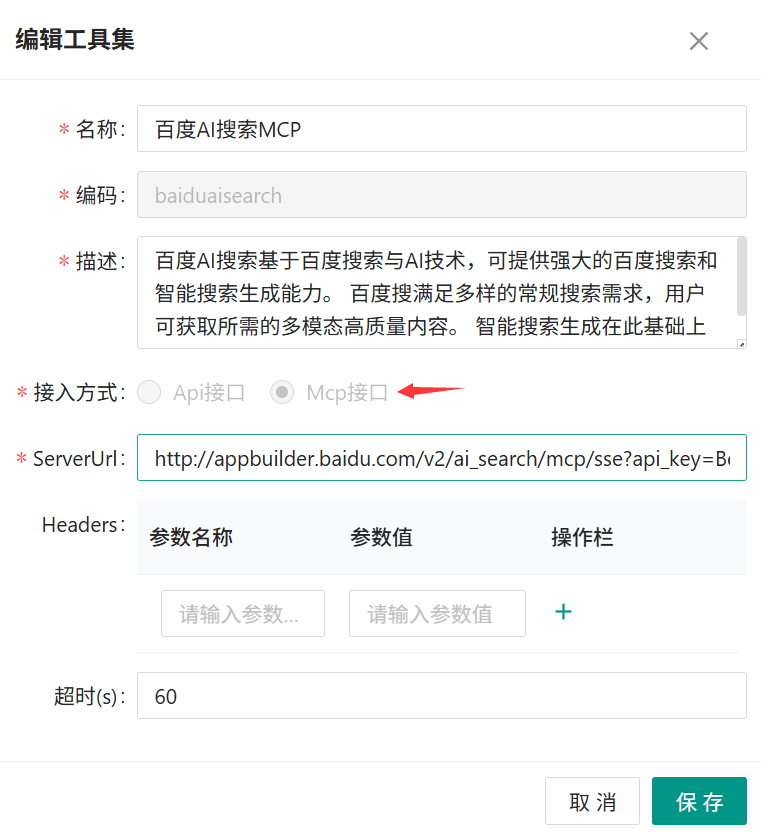Select the Mcp接口 radio button

pyautogui.click(x=282, y=393)
